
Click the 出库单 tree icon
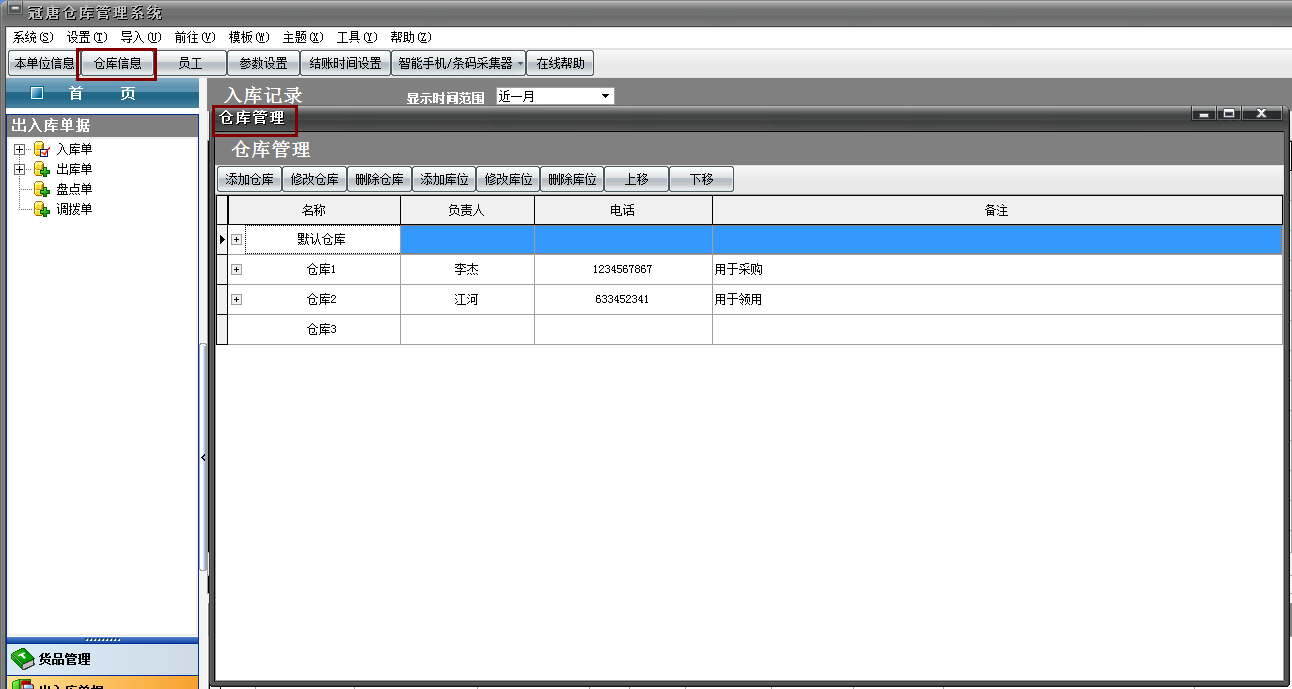click(41, 170)
